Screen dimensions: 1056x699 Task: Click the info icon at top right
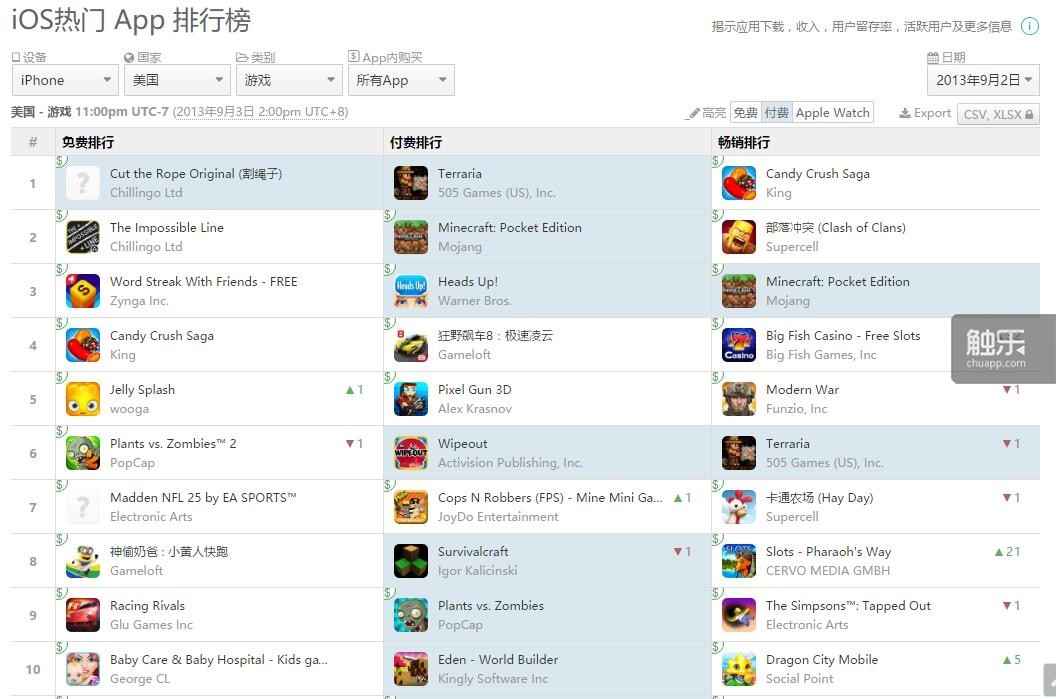click(1030, 26)
